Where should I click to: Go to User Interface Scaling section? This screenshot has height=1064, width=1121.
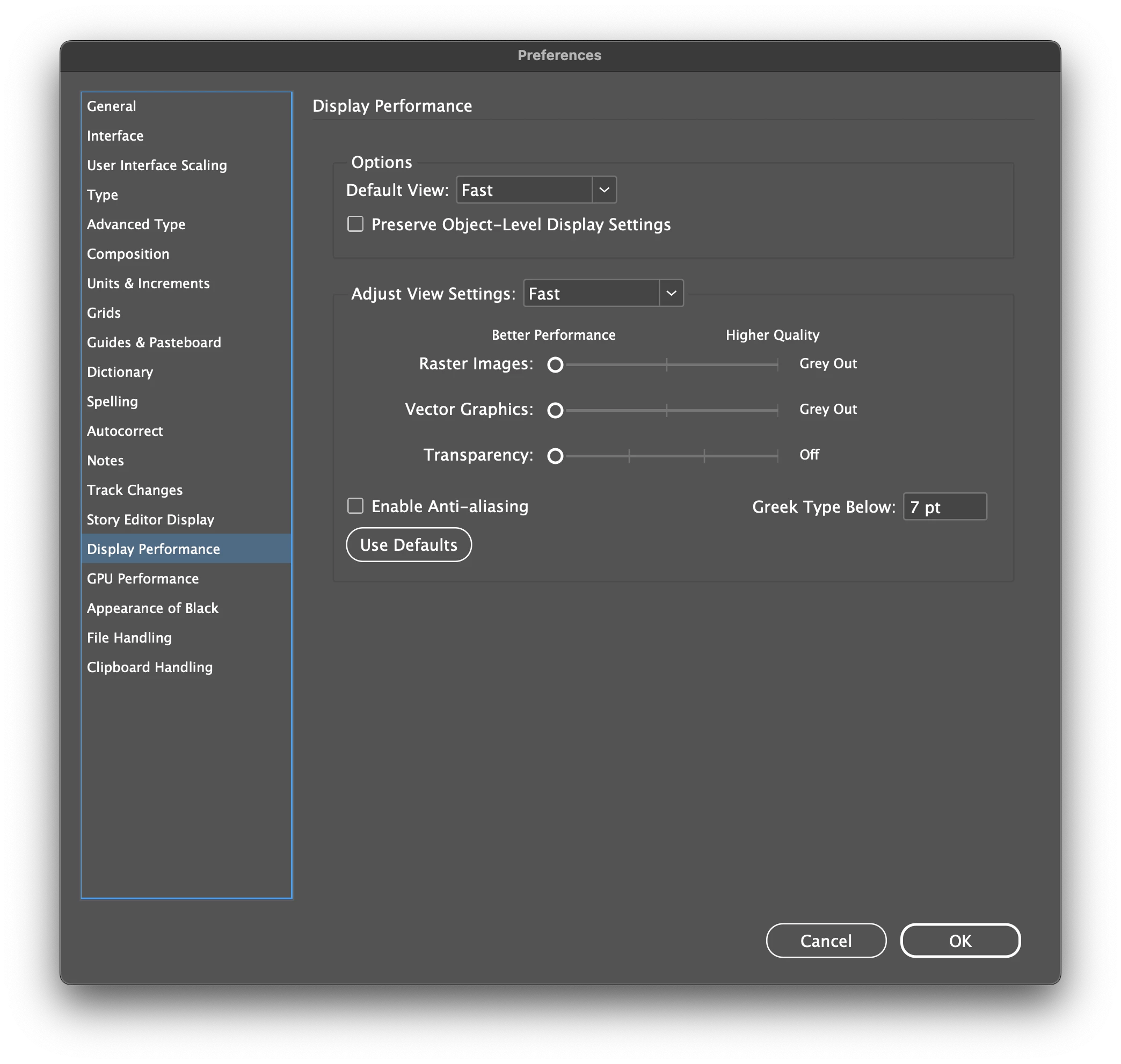157,165
